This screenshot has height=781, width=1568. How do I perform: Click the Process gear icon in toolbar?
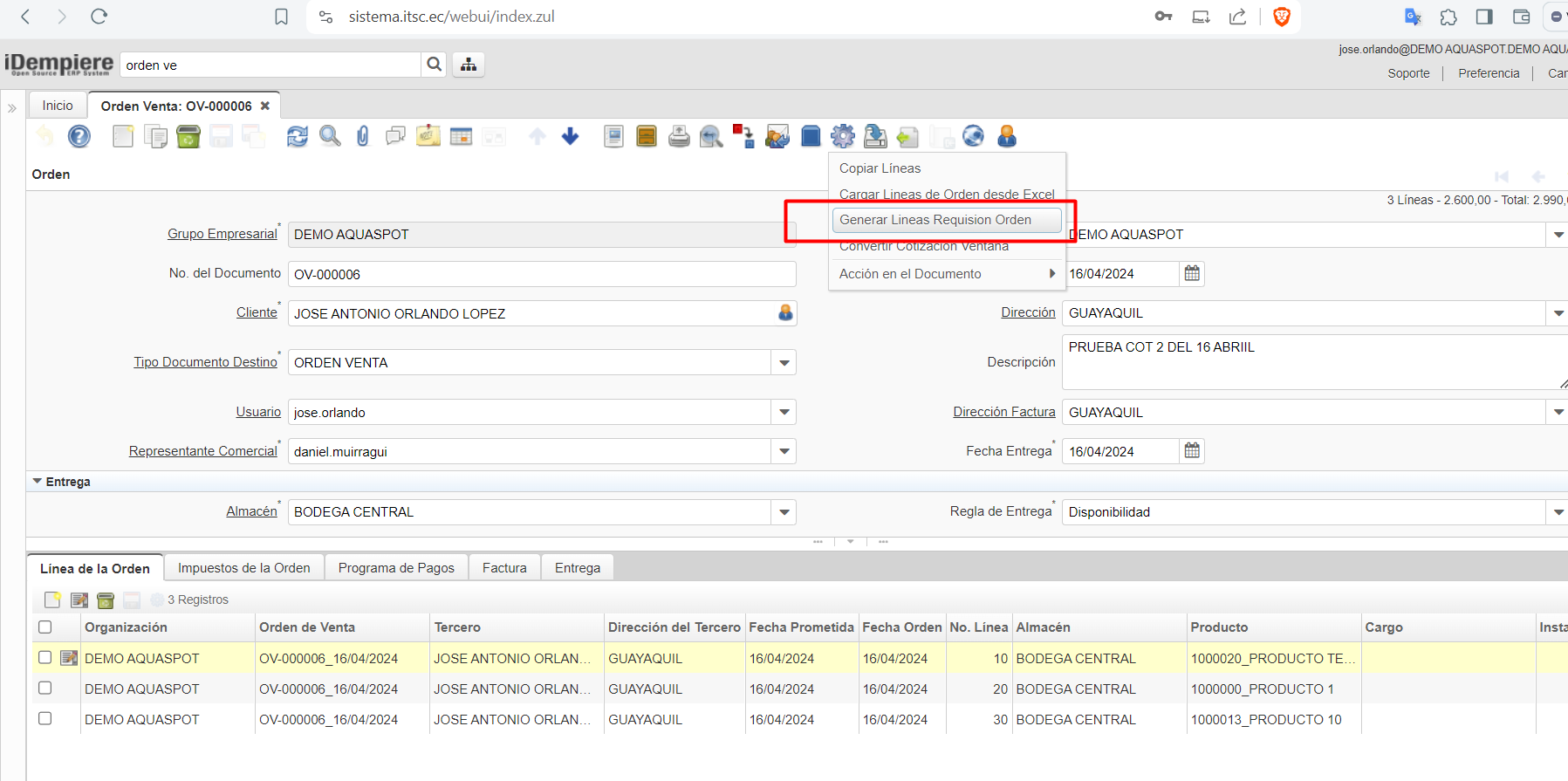[x=843, y=136]
